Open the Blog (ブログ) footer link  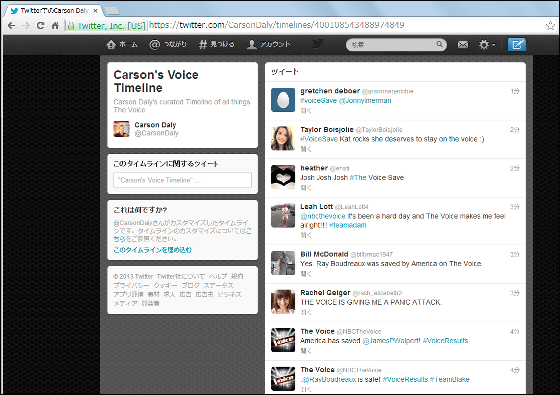click(x=190, y=285)
